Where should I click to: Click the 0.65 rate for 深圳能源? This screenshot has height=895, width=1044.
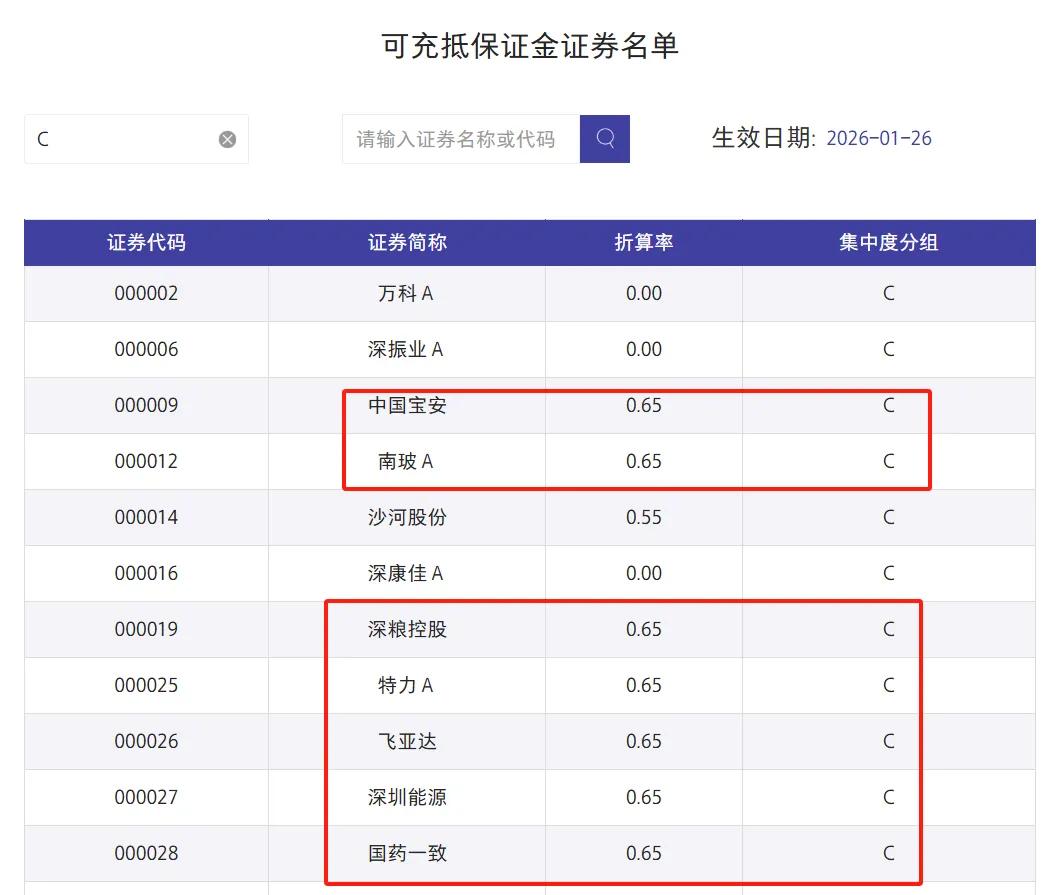[x=644, y=796]
